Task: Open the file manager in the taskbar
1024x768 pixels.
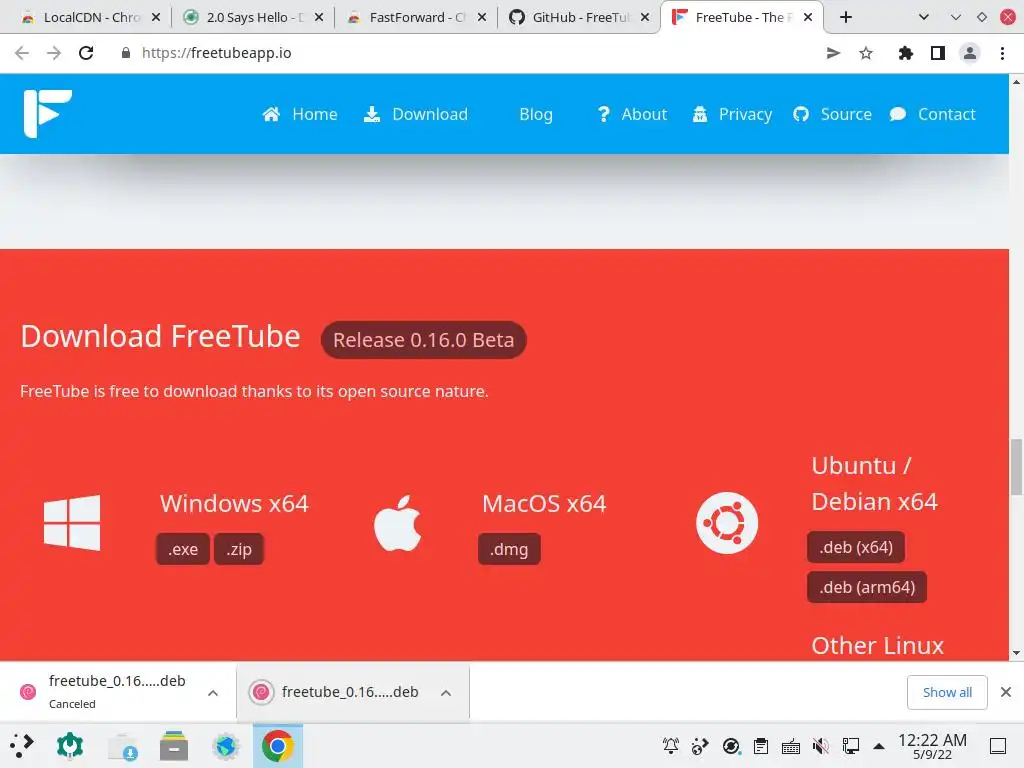Action: click(174, 746)
